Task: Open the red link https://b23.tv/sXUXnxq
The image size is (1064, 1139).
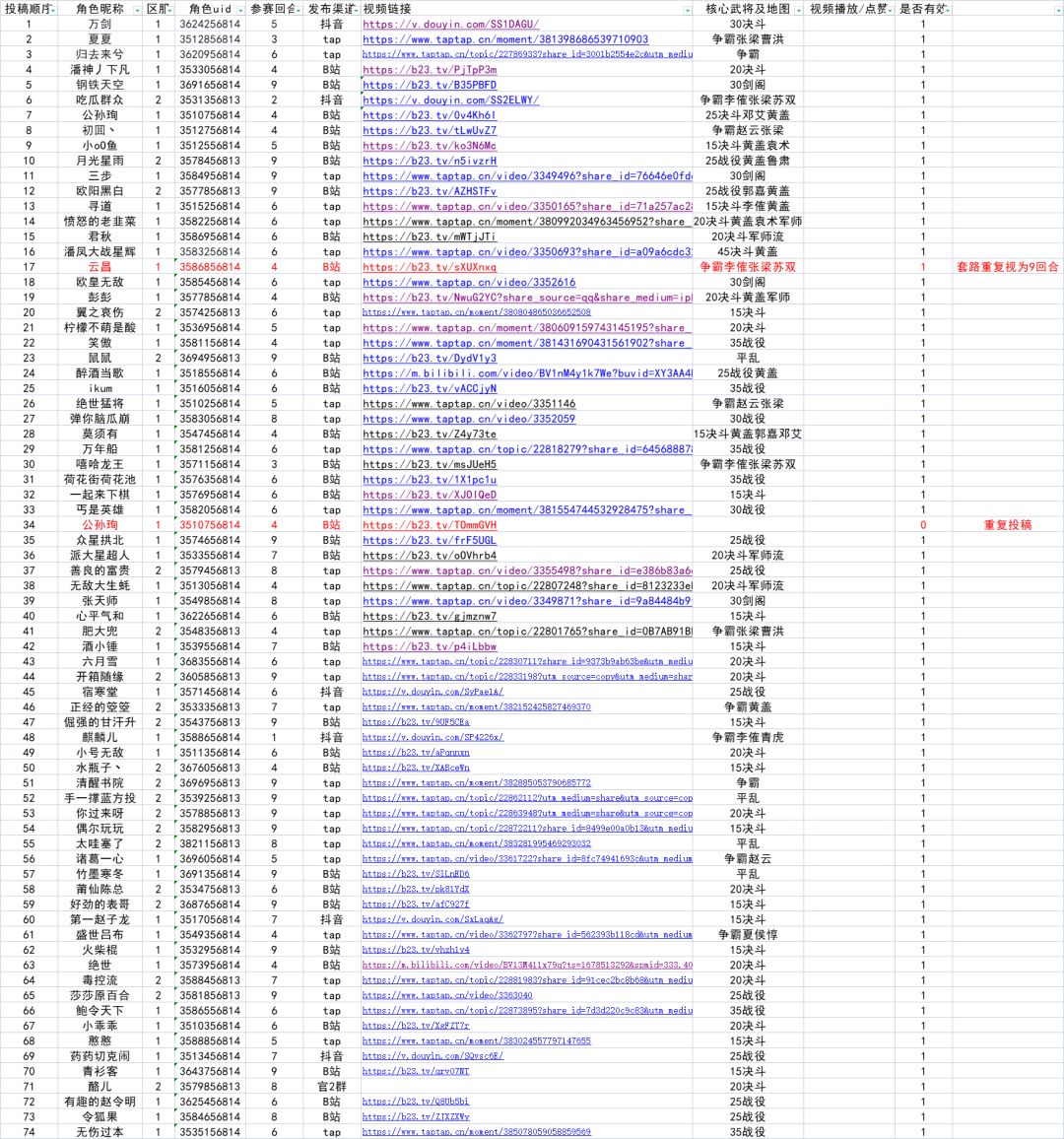Action: (x=430, y=267)
